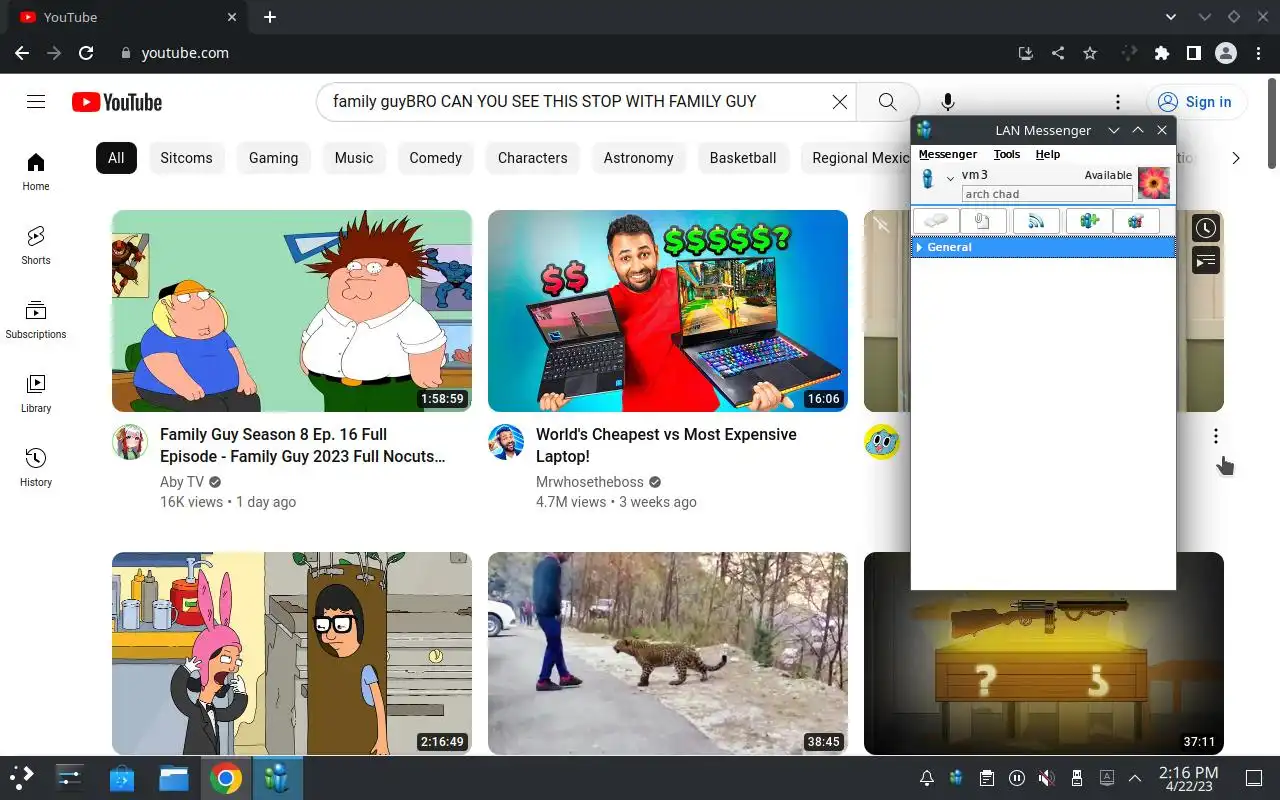Click the flower avatar in LAN Messenger
The width and height of the screenshot is (1280, 800).
click(1154, 183)
